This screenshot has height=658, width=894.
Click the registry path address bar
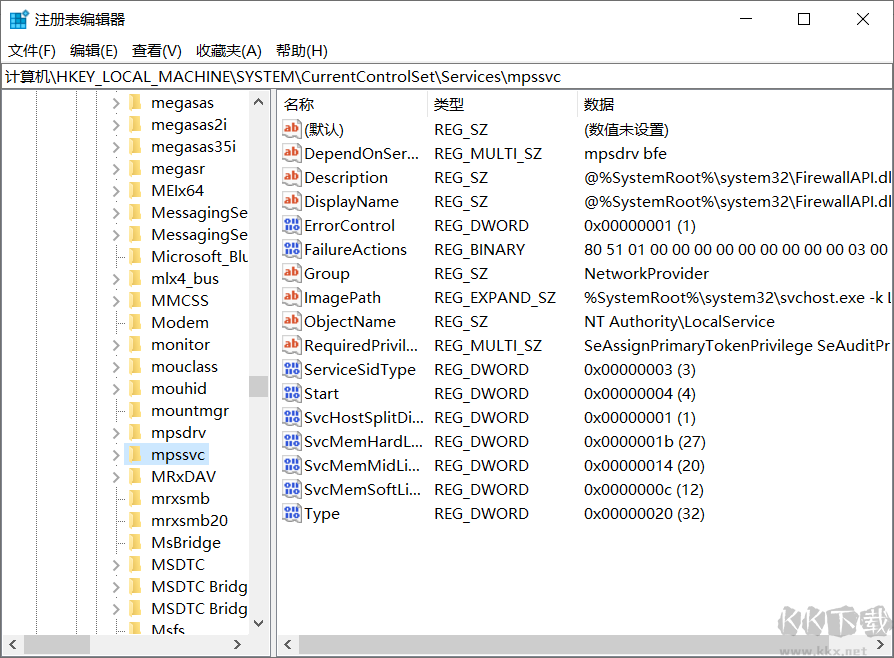click(445, 77)
